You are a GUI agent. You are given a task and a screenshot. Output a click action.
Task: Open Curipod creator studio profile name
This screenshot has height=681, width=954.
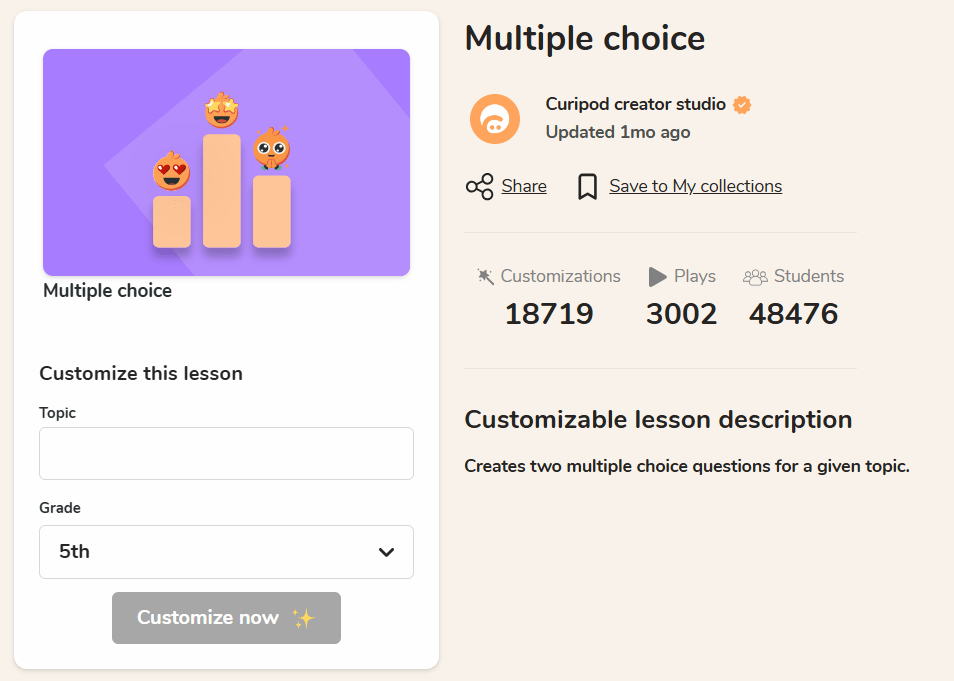tap(635, 104)
